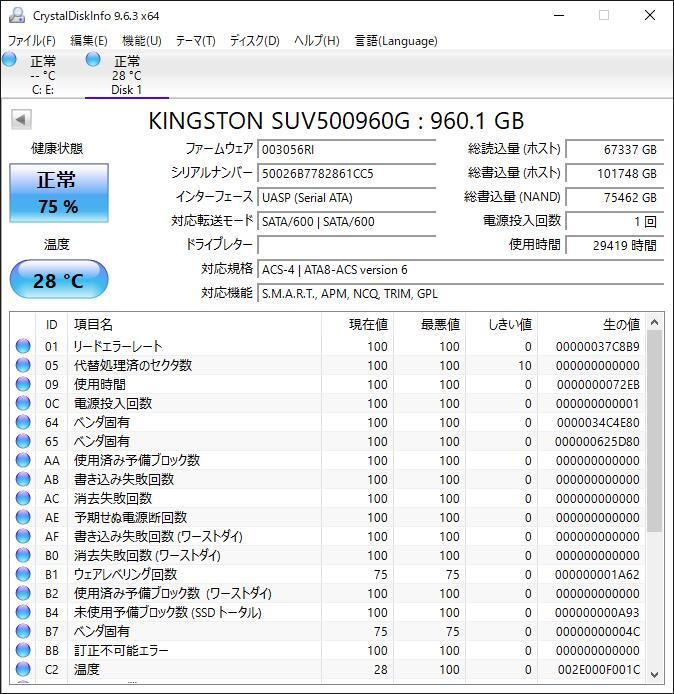Open the テーマ(T) menu
674x694 pixels.
[196, 41]
